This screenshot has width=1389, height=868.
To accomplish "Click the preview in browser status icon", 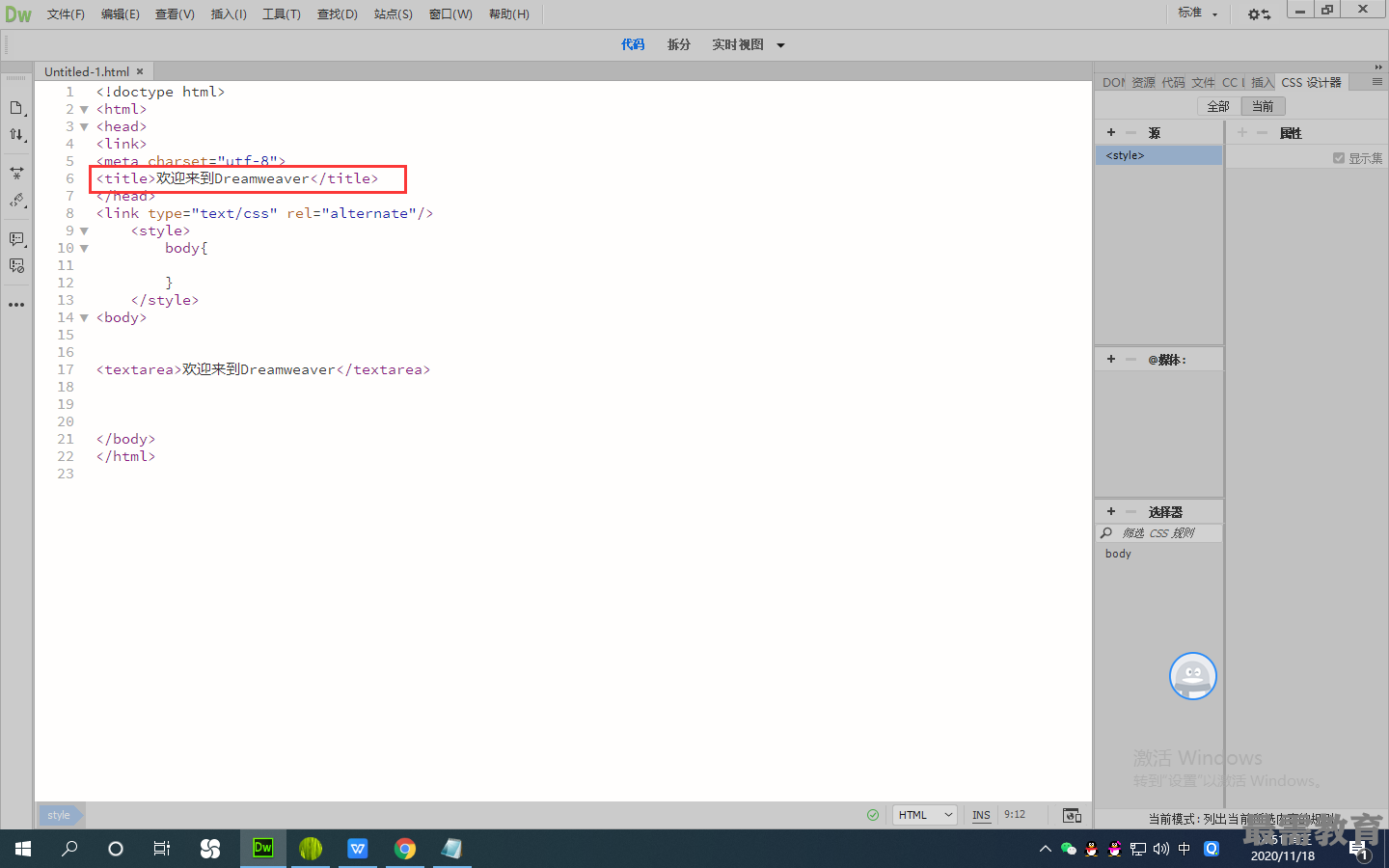I will click(x=1072, y=815).
